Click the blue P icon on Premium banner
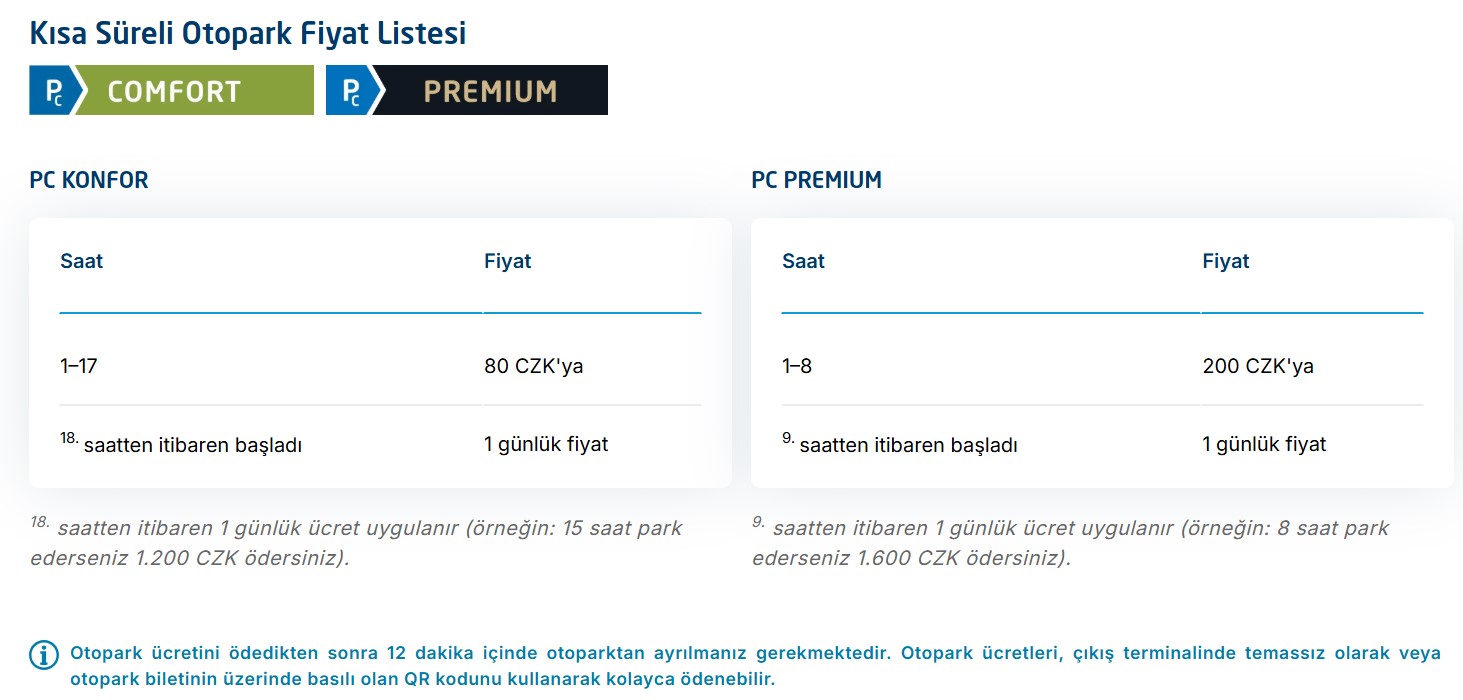Viewport: 1463px width, 700px height. coord(350,91)
